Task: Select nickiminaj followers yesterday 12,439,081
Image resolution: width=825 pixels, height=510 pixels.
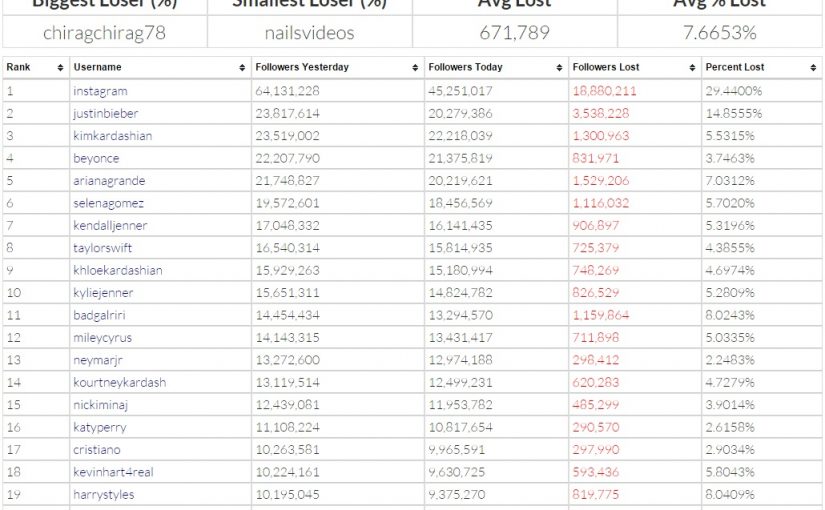Action: [x=287, y=405]
